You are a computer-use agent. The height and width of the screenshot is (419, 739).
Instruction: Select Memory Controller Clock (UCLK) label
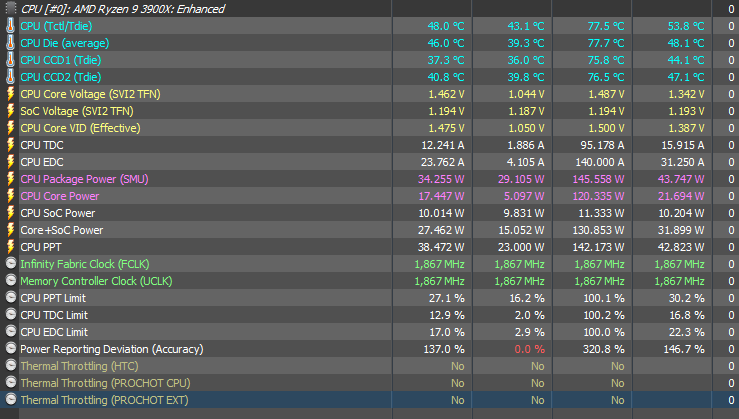pos(97,281)
